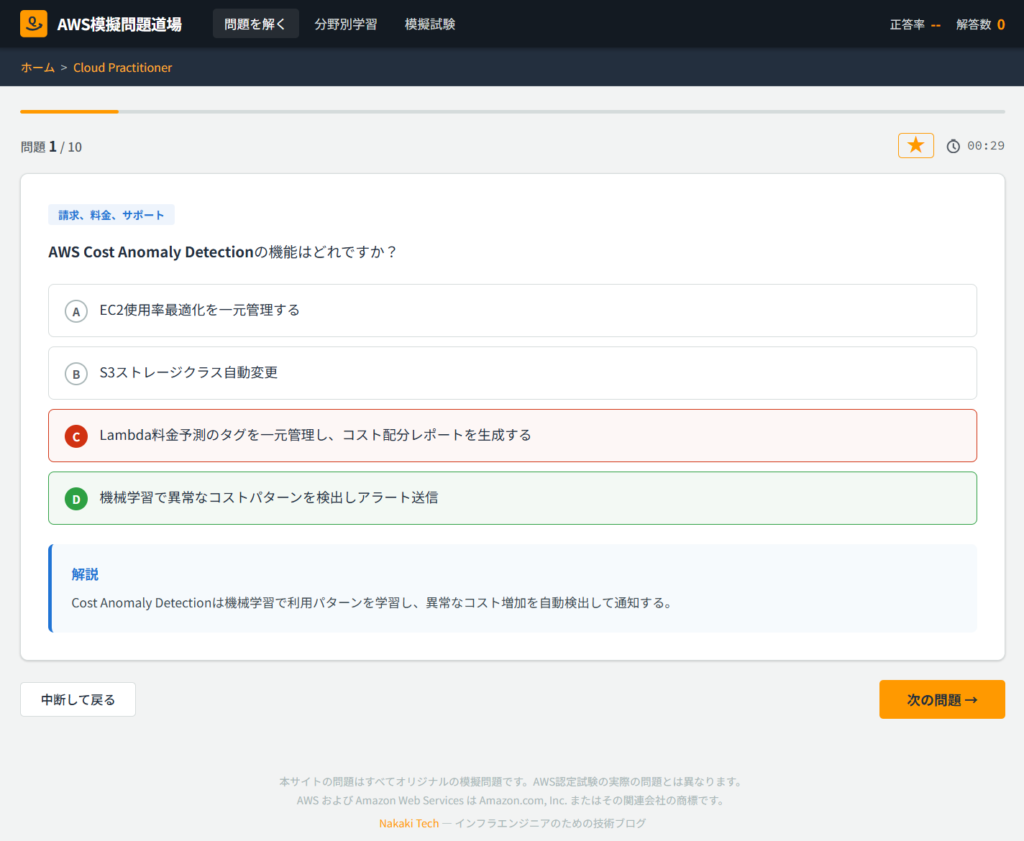Open the Nakaki Tech footer link
The width and height of the screenshot is (1024, 841).
pyautogui.click(x=408, y=823)
